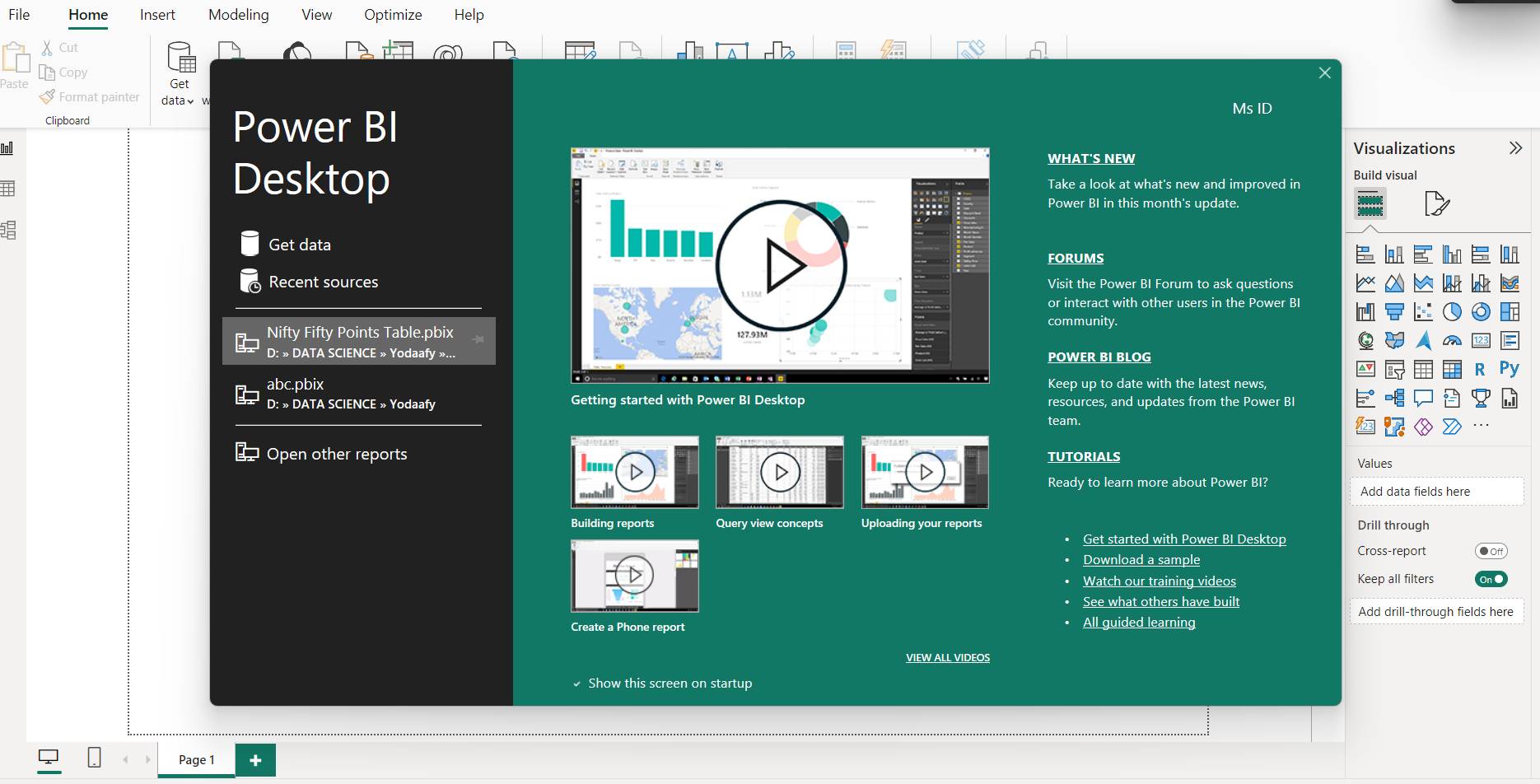Turn off Keep all filters switch
This screenshot has height=784, width=1540.
1491,579
